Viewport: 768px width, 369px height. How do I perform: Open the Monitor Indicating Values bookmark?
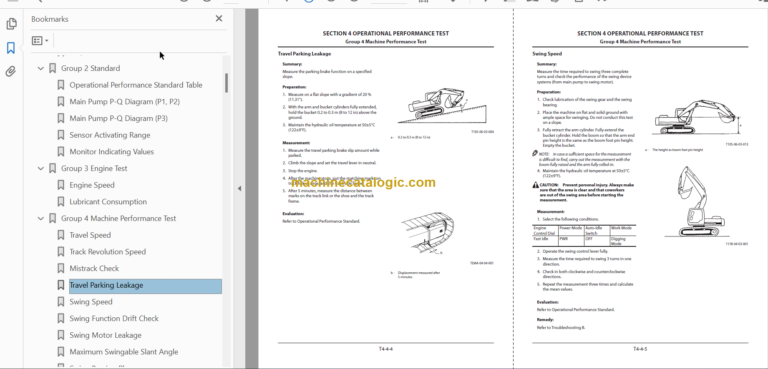112,152
